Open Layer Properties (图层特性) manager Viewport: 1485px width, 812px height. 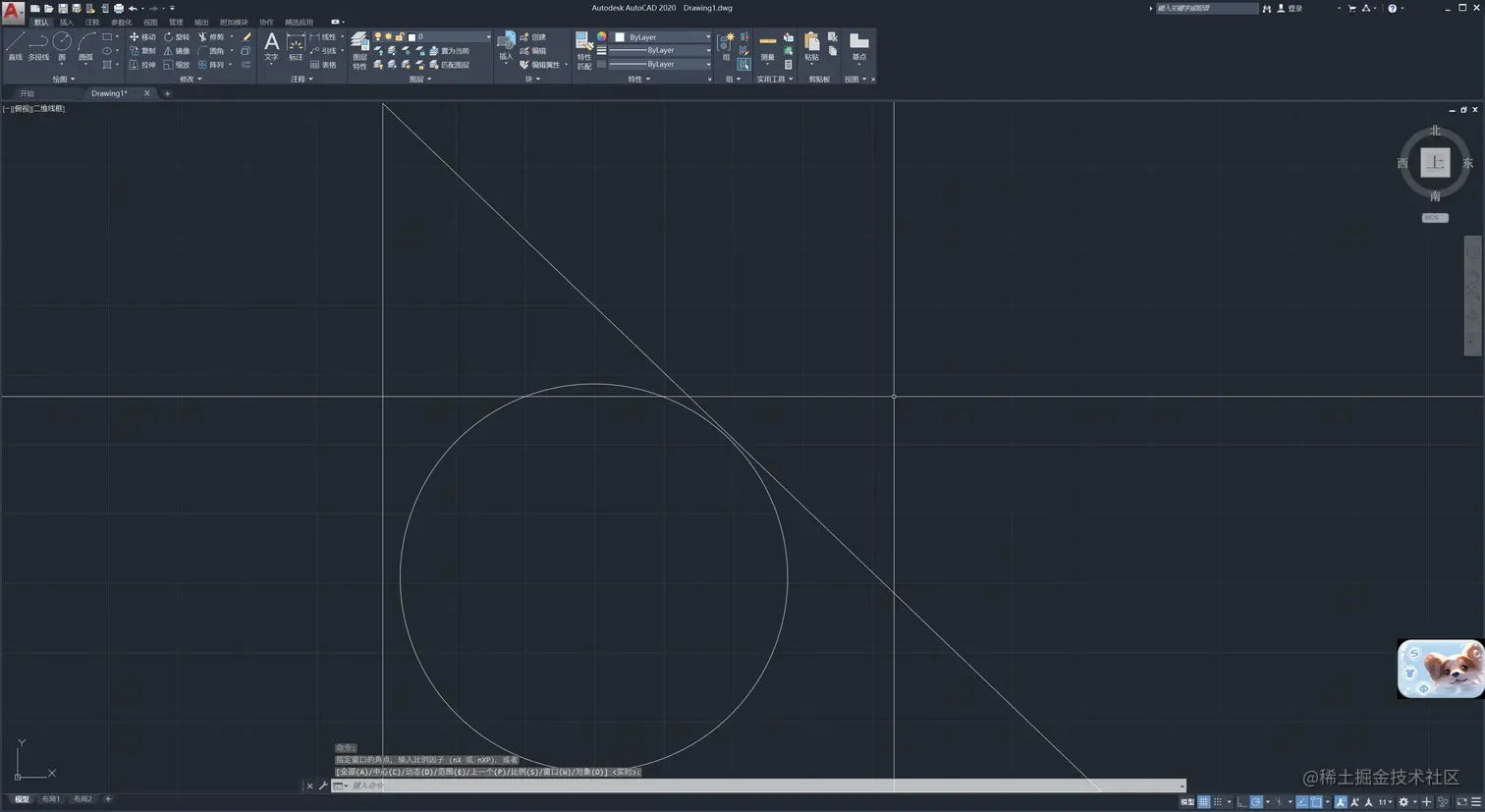(359, 50)
